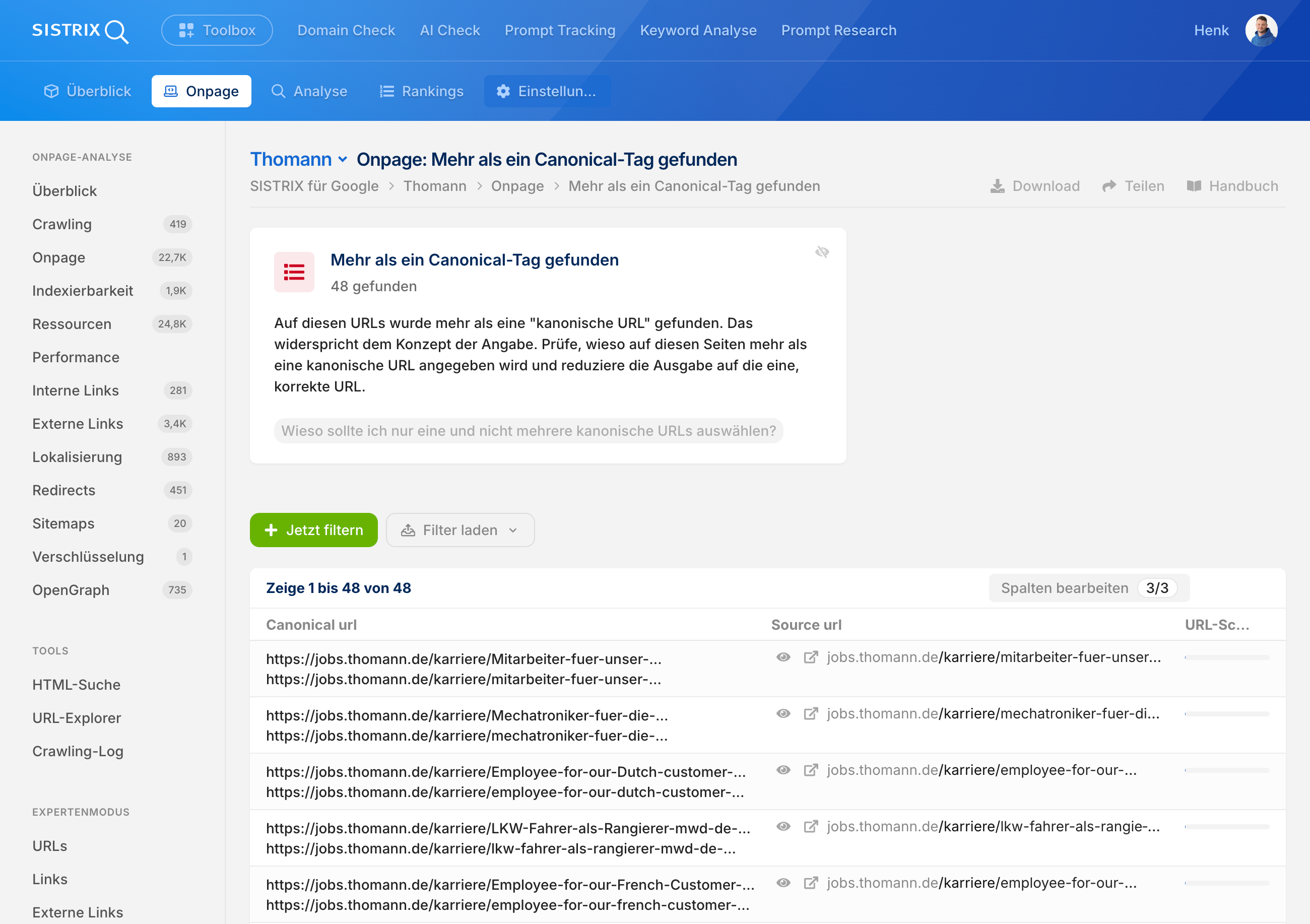The width and height of the screenshot is (1310, 924).
Task: Open external link for mechatroniker-fuer-di row
Action: click(811, 713)
